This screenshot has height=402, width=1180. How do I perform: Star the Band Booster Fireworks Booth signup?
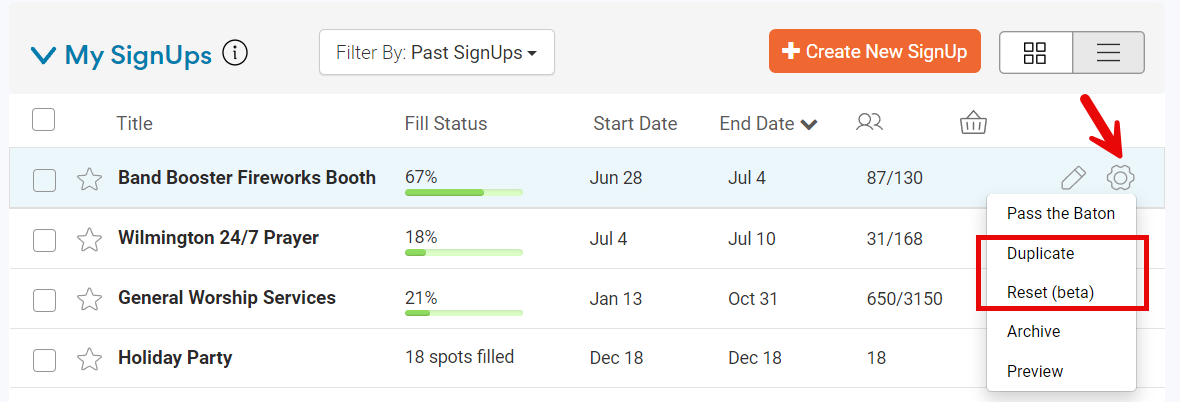tap(90, 179)
